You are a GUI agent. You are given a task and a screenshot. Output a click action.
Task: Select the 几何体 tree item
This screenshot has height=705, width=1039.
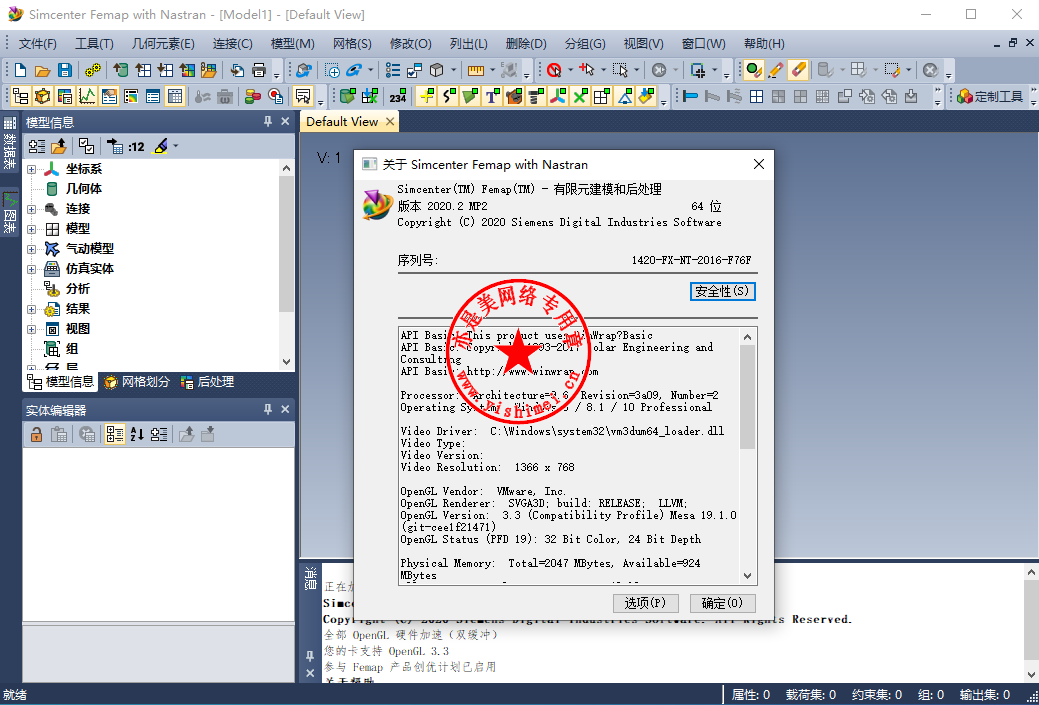[83, 189]
